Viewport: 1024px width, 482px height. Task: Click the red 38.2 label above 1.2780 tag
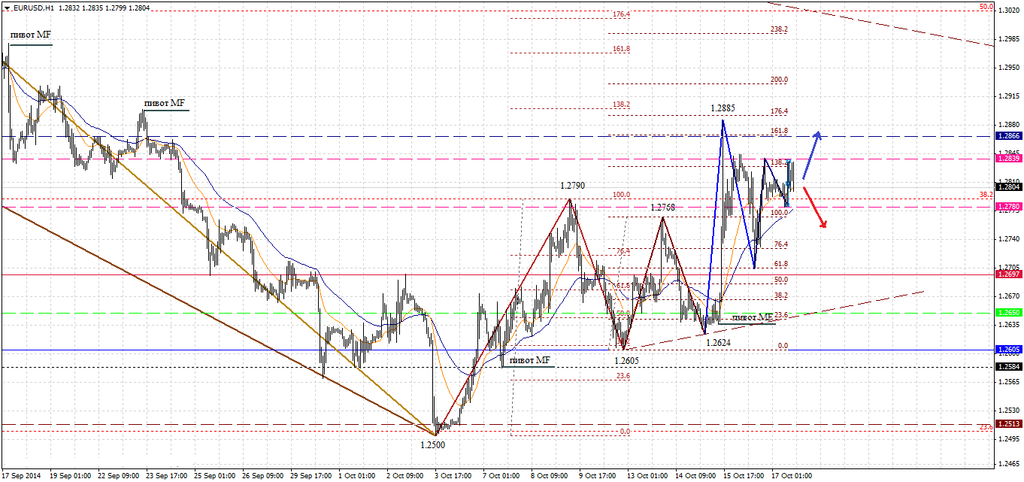[986, 195]
